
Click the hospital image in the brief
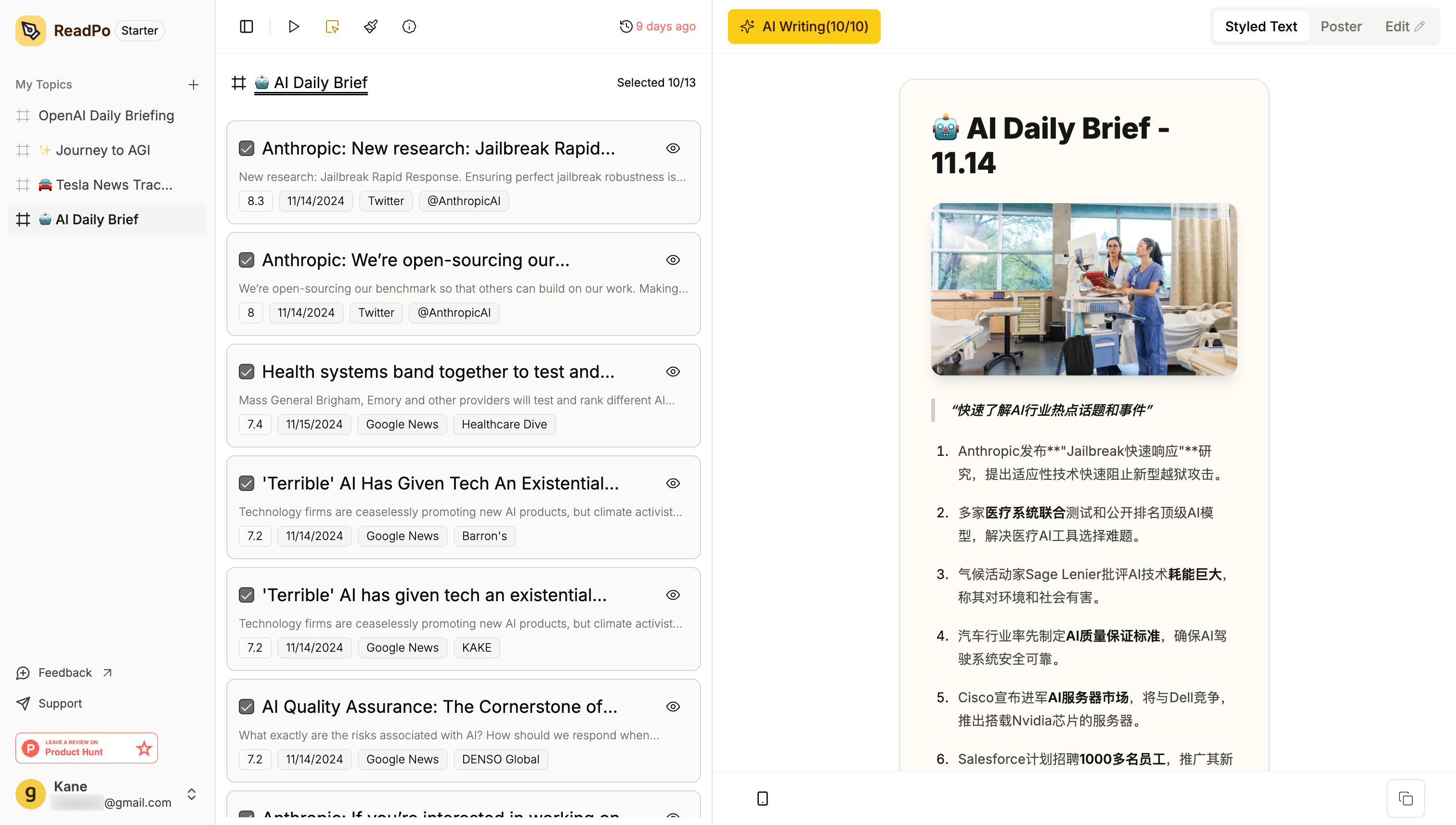[1084, 289]
